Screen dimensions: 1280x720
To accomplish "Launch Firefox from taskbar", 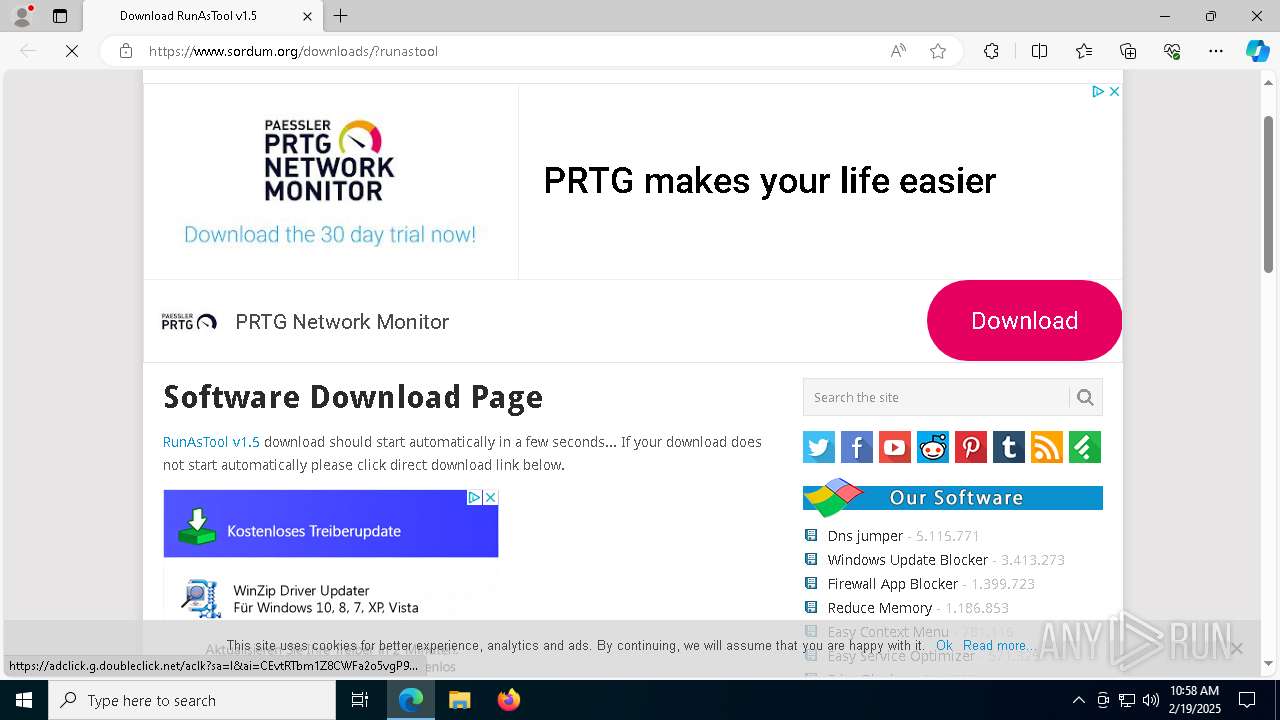I will pos(509,700).
